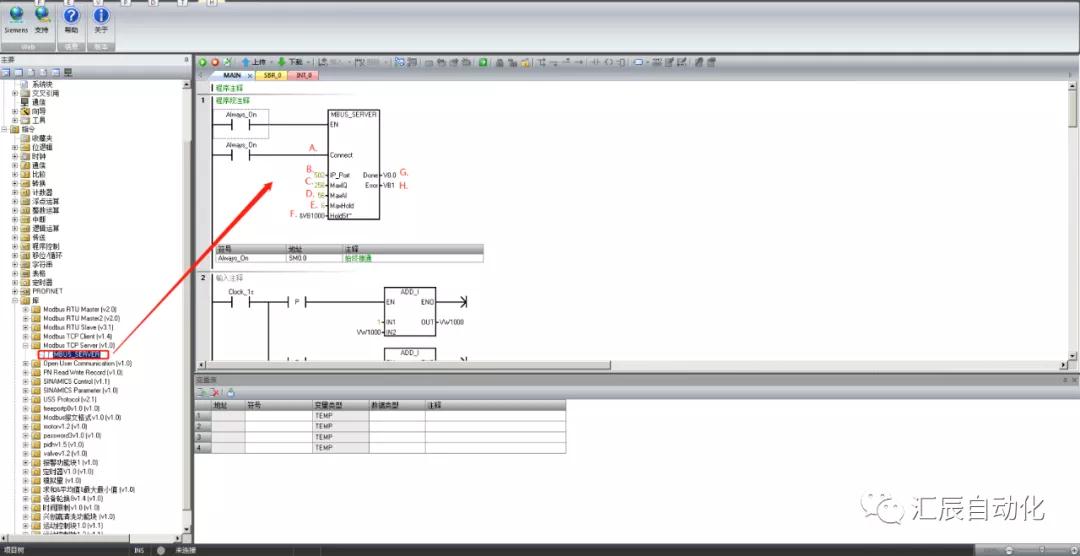This screenshot has height=556, width=1080.
Task: Click the 下载 download button
Action: 291,62
